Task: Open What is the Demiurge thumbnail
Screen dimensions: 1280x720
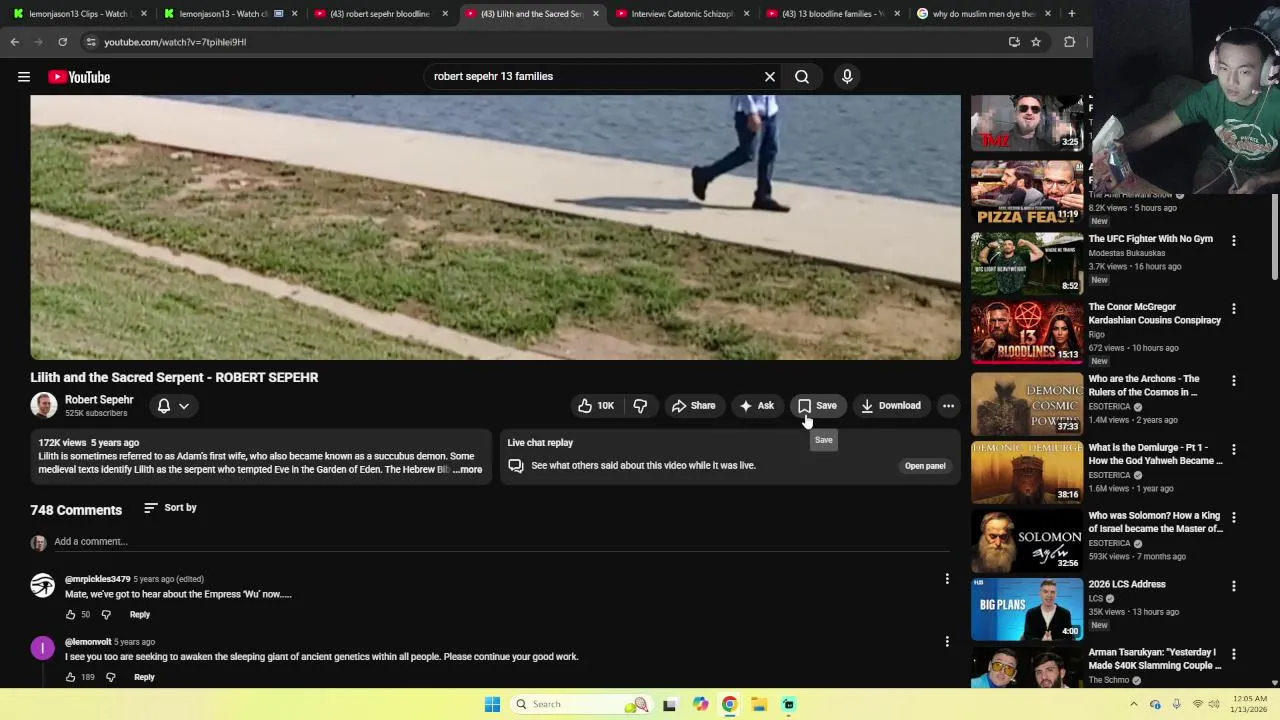Action: coord(1027,472)
